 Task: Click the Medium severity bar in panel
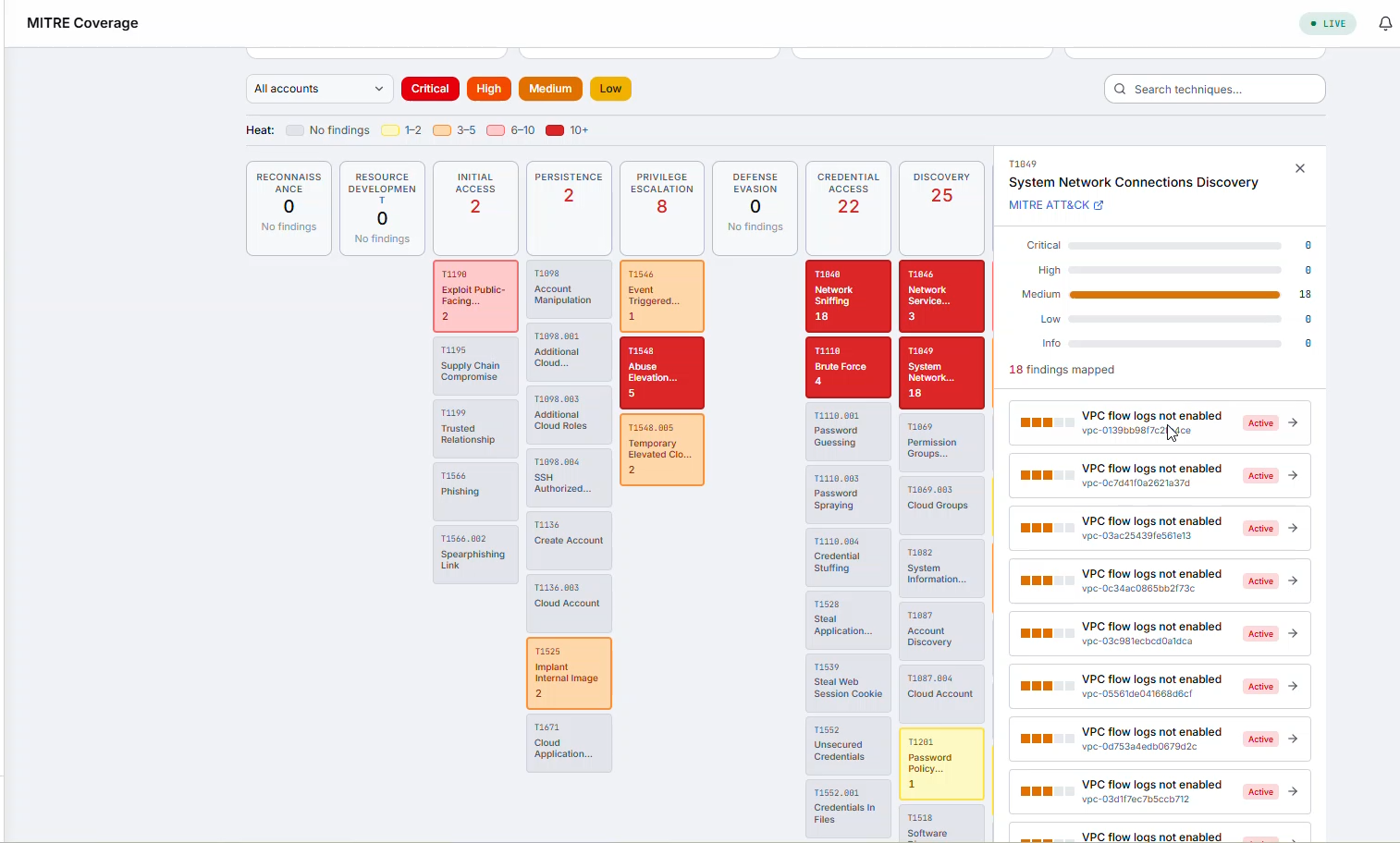coord(1174,295)
